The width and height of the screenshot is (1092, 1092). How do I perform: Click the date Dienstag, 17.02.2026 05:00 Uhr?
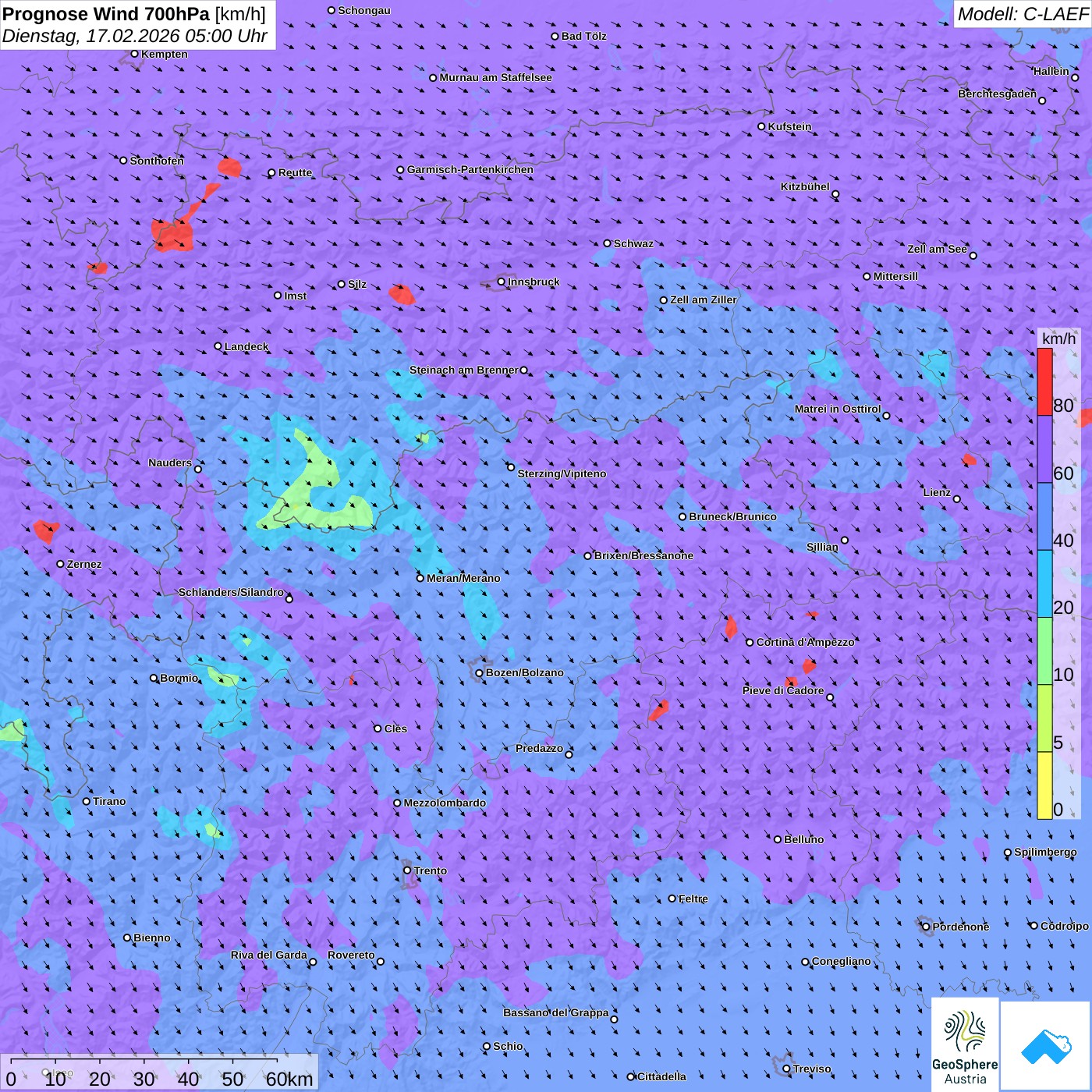tap(135, 36)
